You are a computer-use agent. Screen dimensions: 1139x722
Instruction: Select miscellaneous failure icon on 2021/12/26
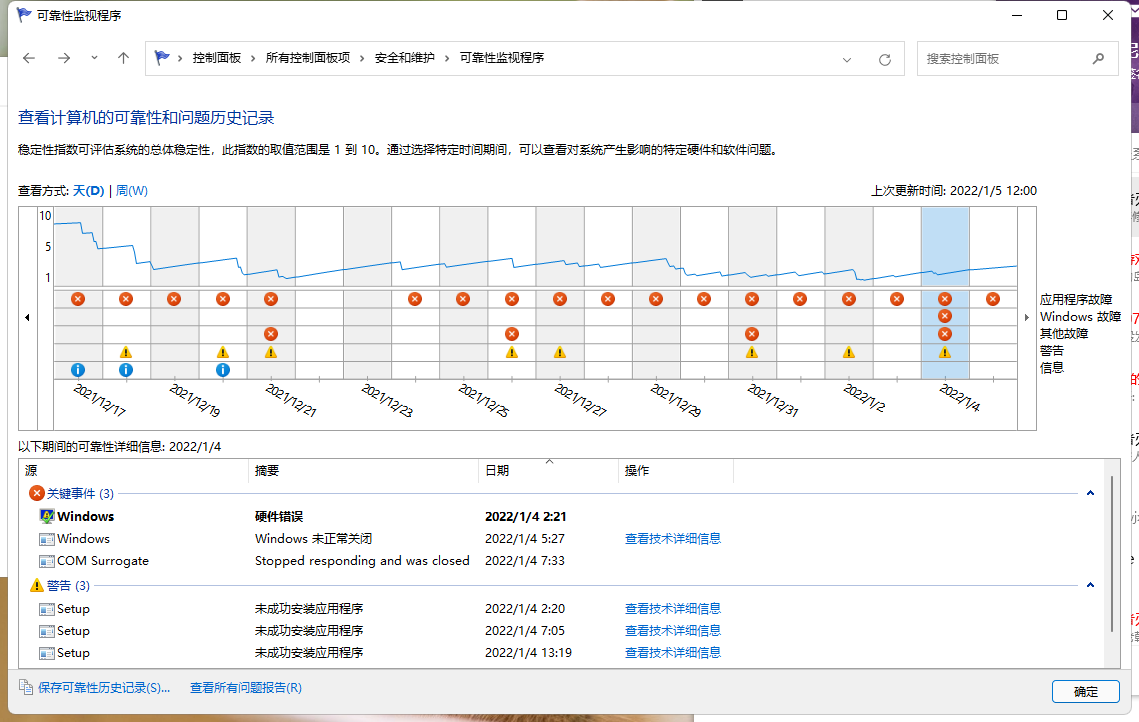[512, 334]
